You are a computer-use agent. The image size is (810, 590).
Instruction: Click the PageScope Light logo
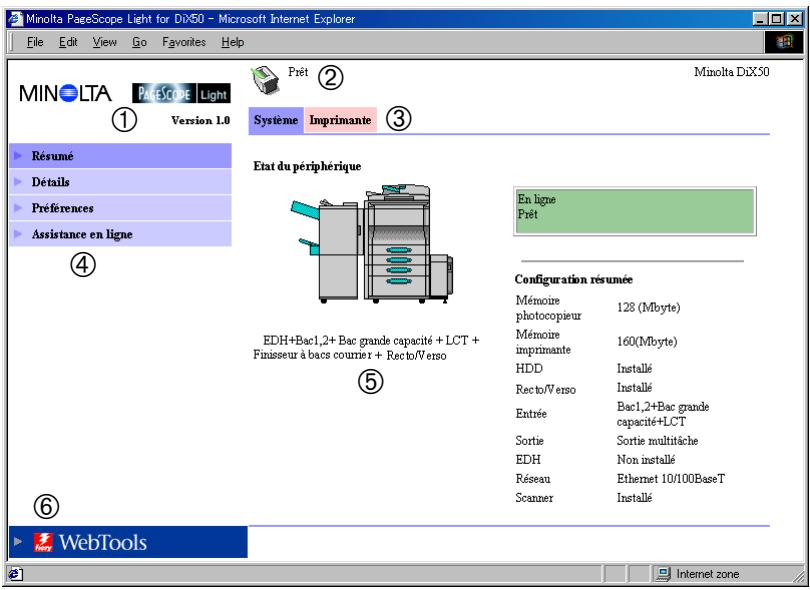click(181, 94)
